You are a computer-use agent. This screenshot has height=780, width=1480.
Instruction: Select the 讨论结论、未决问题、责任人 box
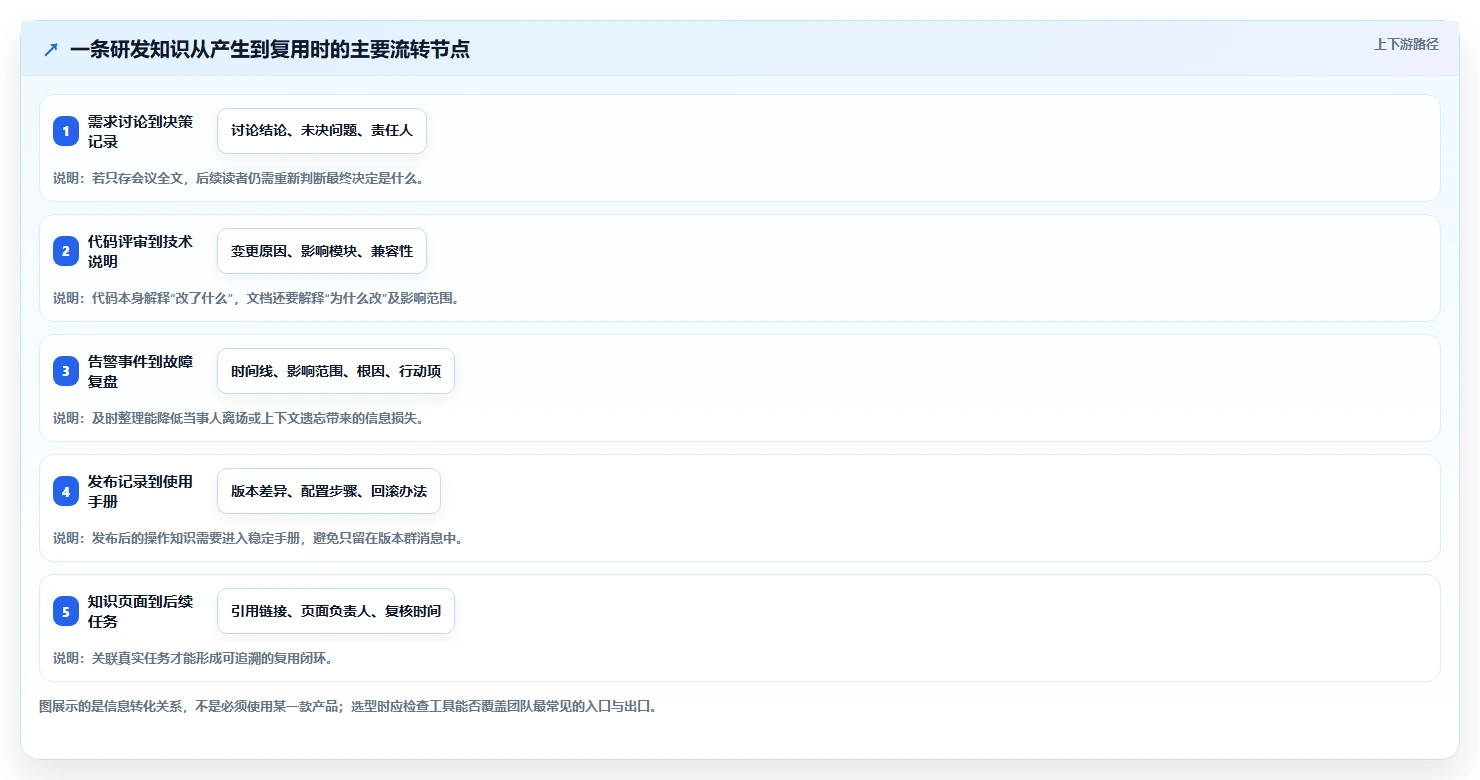(322, 131)
